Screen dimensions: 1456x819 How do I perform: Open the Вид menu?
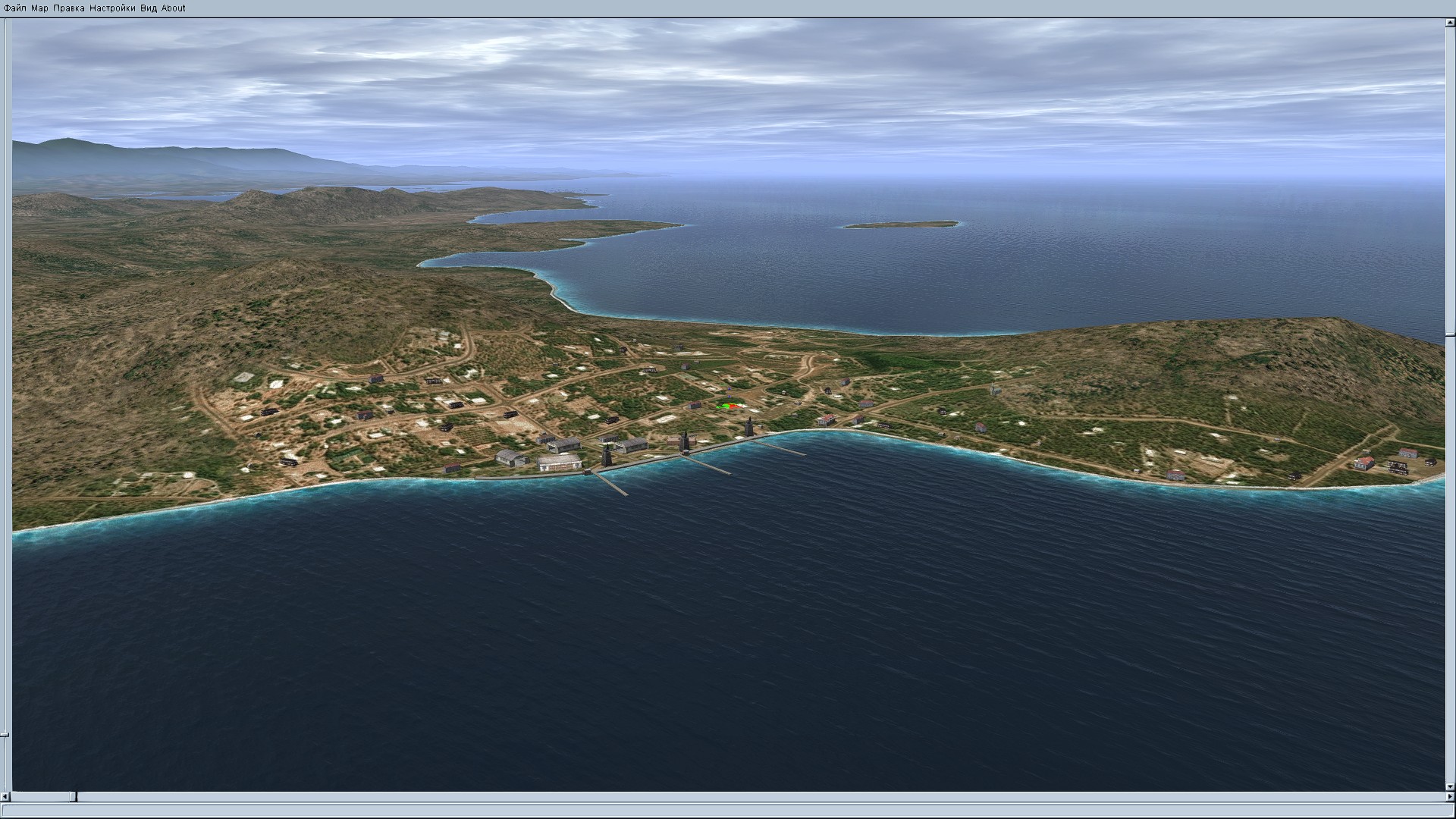click(149, 8)
